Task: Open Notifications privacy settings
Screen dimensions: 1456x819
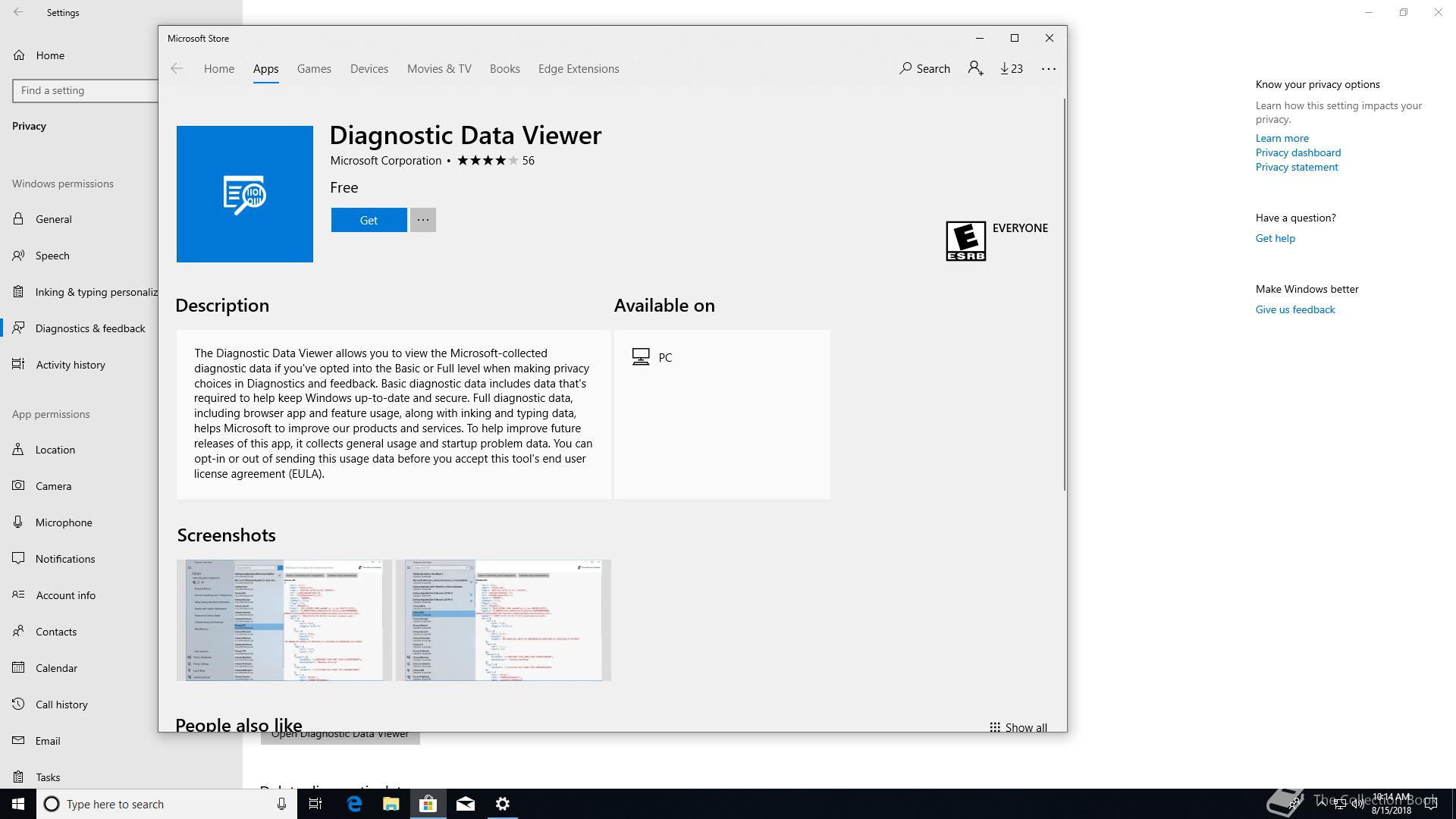Action: pos(79,559)
